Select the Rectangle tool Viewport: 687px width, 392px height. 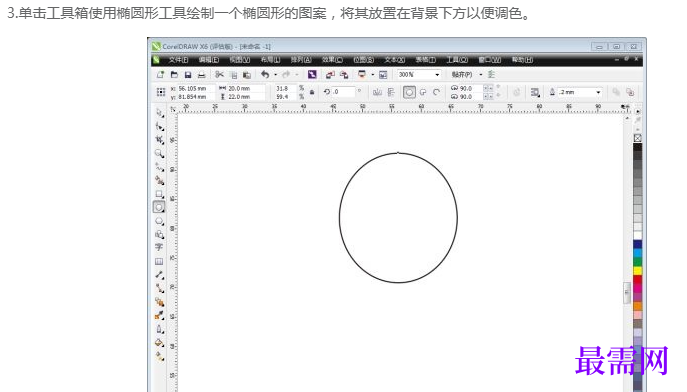159,194
